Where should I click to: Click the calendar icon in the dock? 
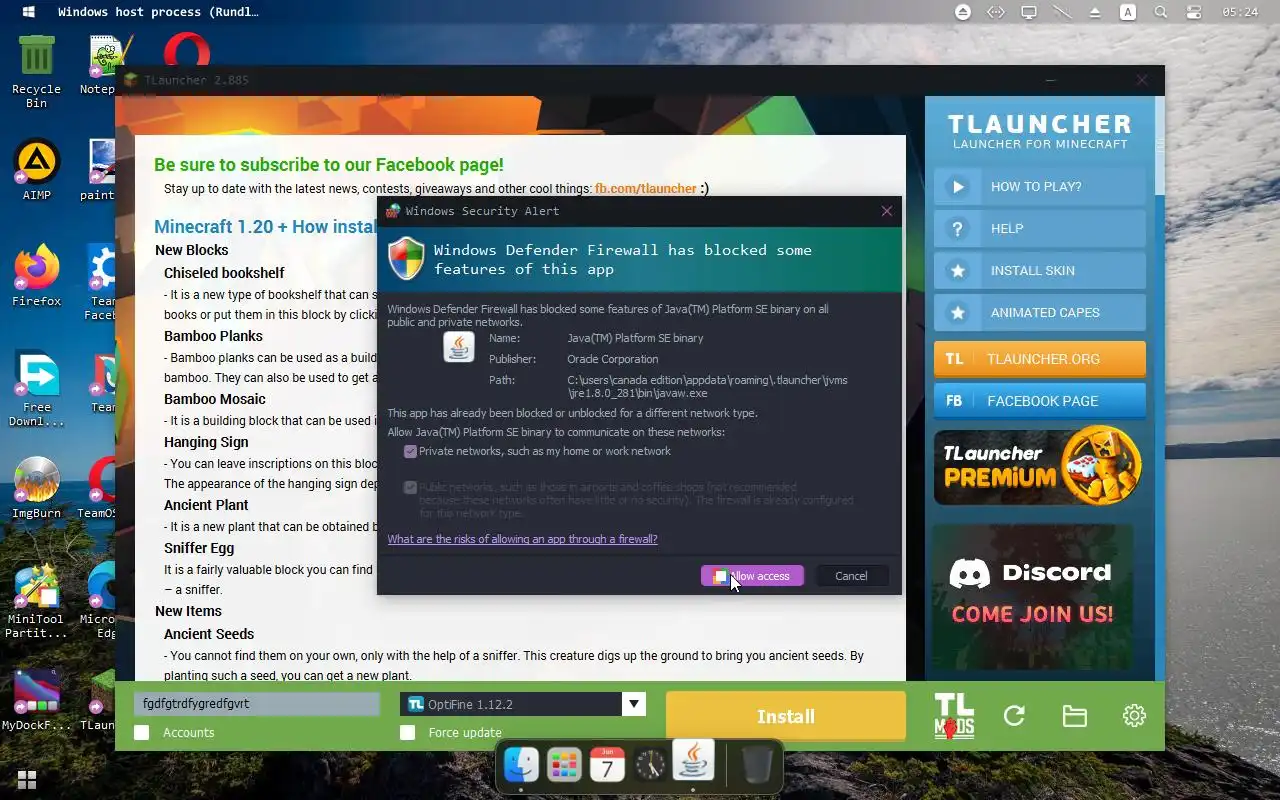tap(607, 766)
